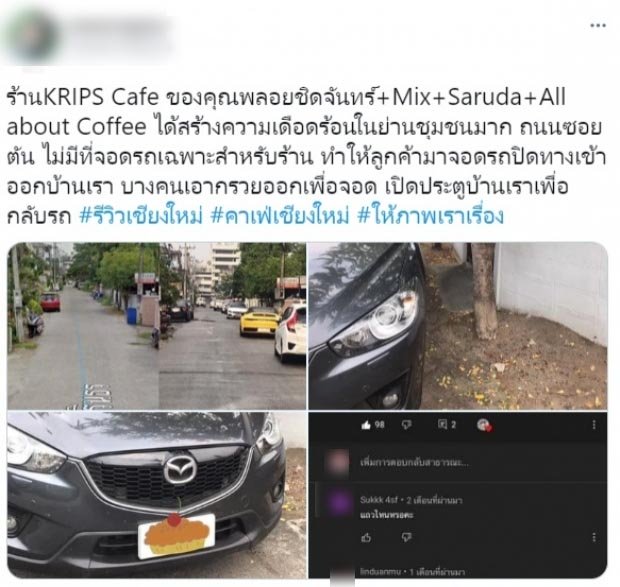620x587 pixels.
Task: Open the three-dot menu beside the 98 likes row
Action: (594, 425)
